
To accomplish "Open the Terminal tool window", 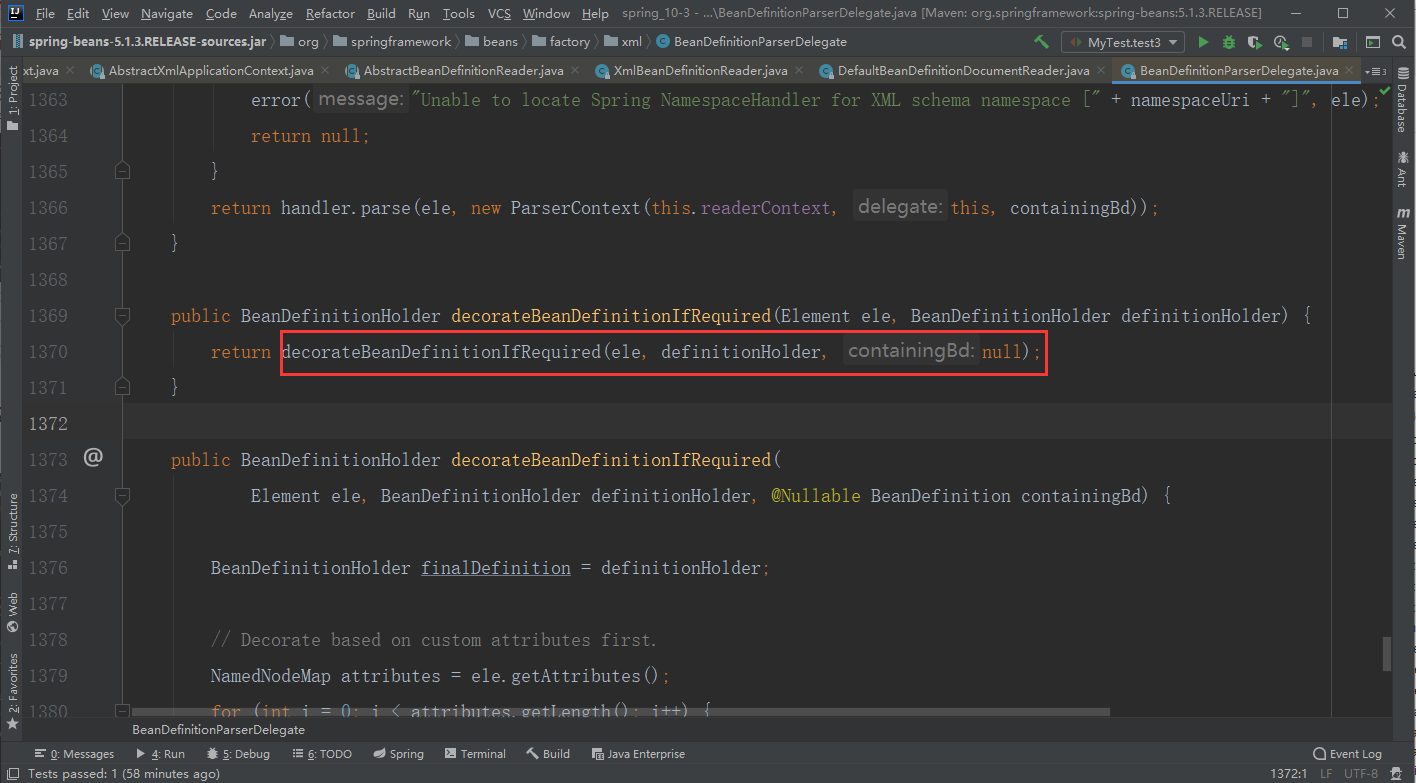I will click(x=475, y=754).
